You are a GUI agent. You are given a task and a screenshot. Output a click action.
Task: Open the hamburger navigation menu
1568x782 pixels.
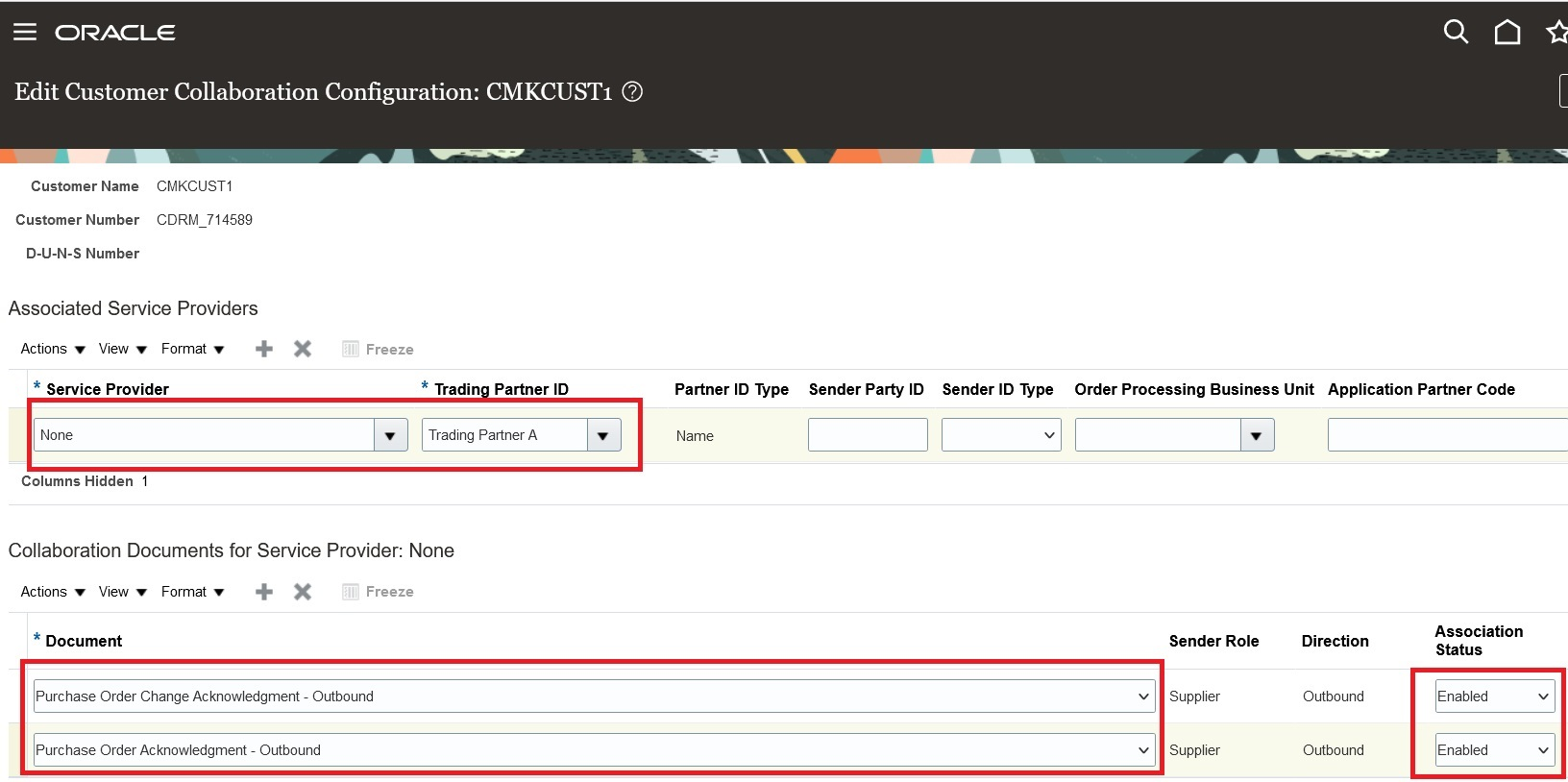[x=25, y=32]
